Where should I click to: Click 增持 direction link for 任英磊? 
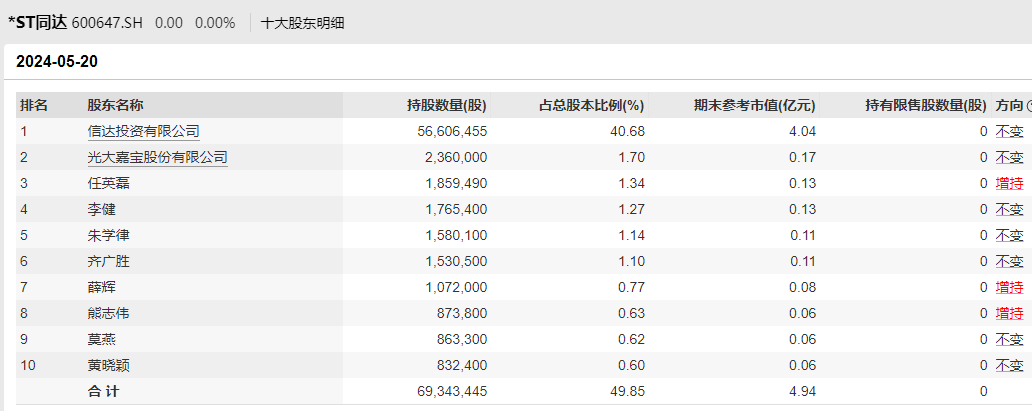(x=1009, y=183)
